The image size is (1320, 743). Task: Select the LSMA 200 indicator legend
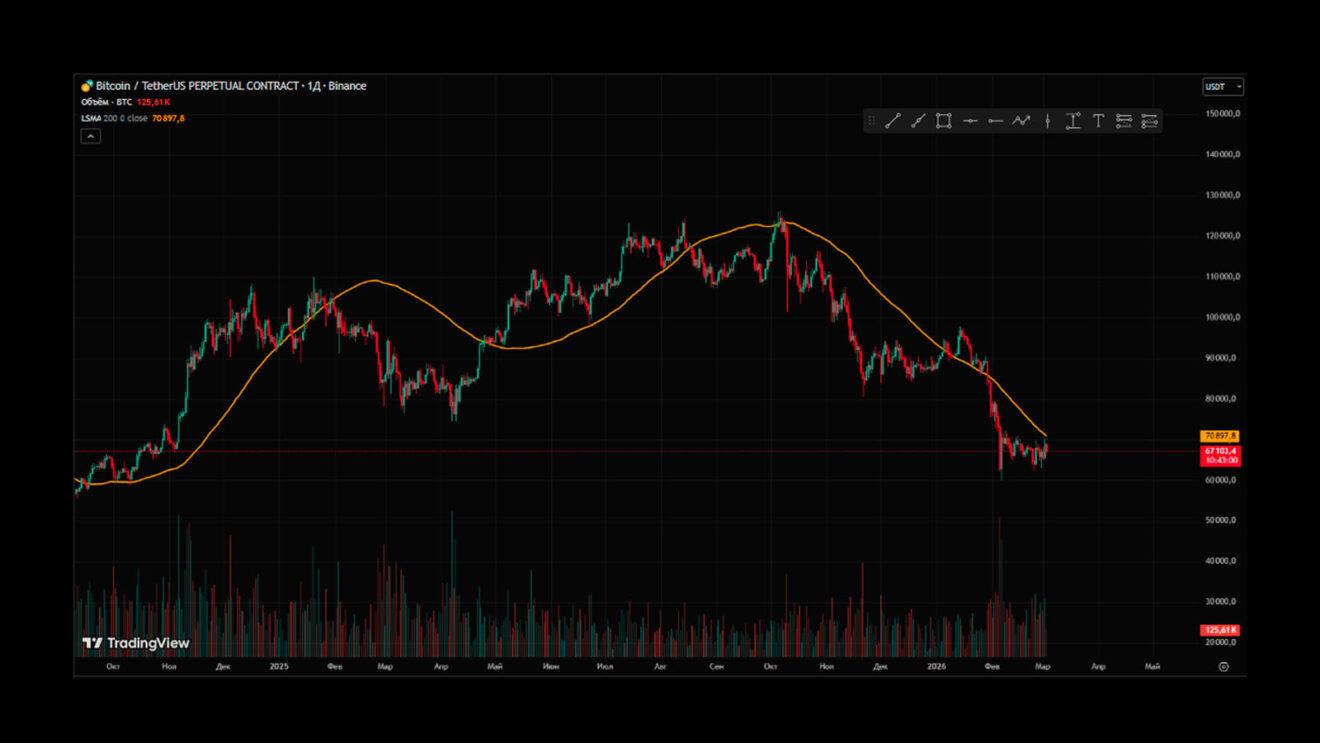pos(114,118)
